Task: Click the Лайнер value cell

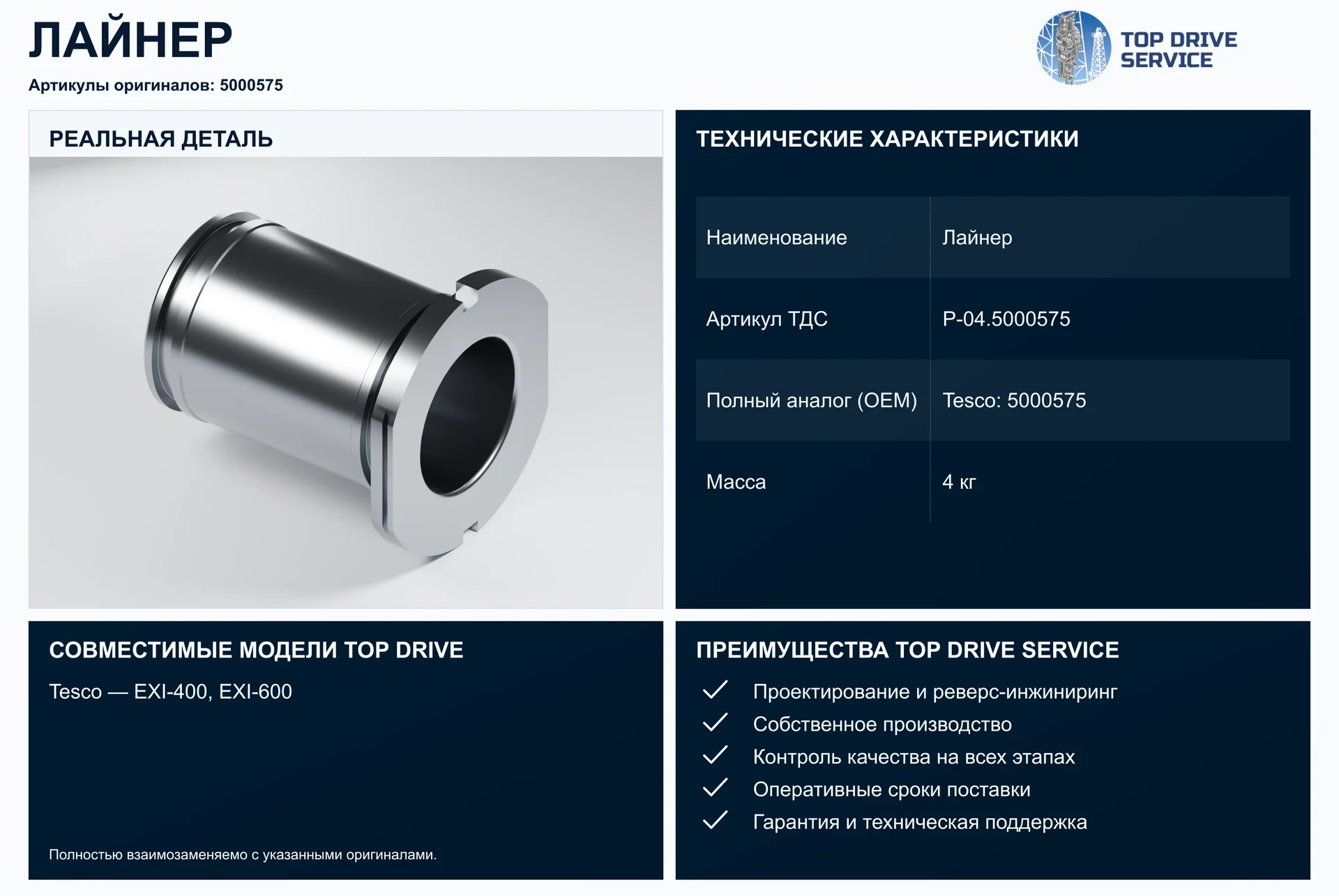Action: click(1110, 237)
